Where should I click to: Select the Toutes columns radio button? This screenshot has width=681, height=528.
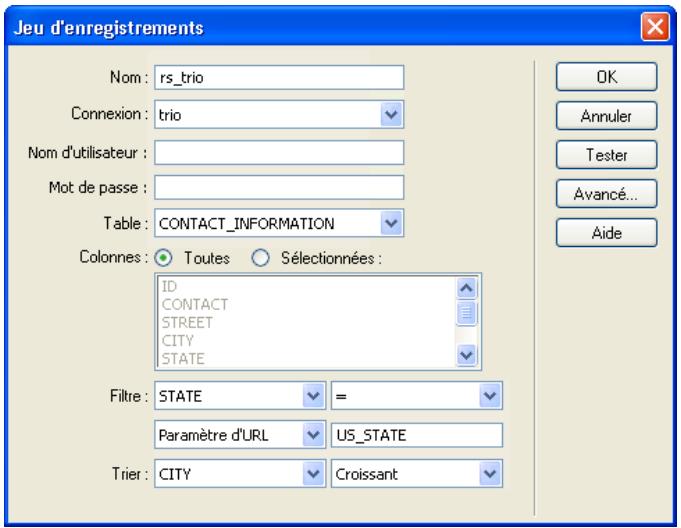pos(164,258)
